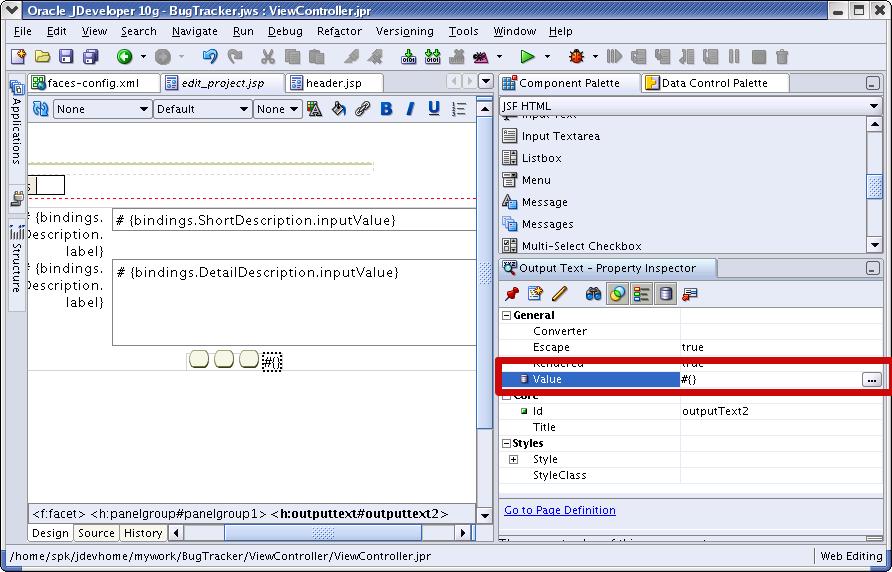Image resolution: width=892 pixels, height=572 pixels.
Task: Click the background paint bucket icon
Action: click(x=338, y=109)
